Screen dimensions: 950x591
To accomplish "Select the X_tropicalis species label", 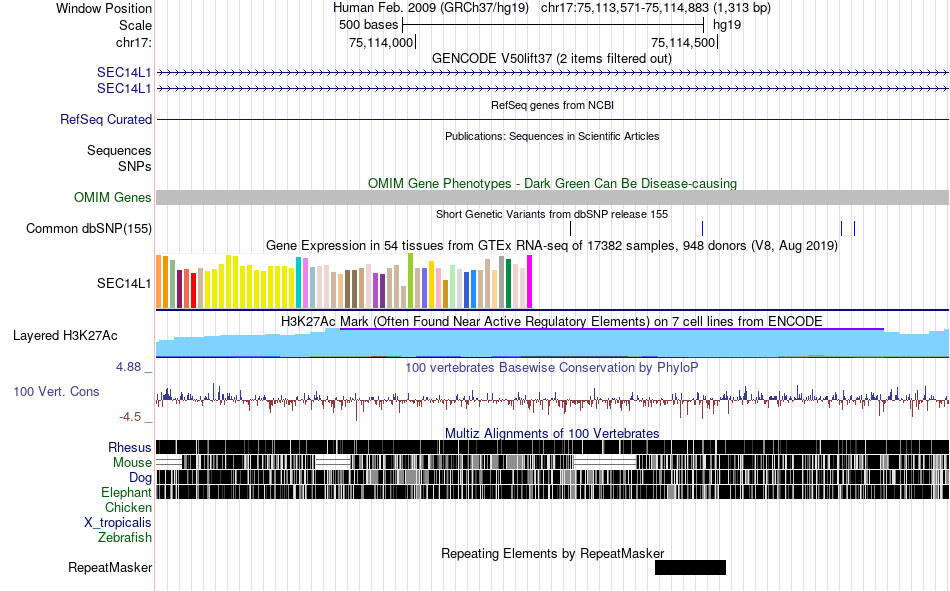I will (118, 523).
